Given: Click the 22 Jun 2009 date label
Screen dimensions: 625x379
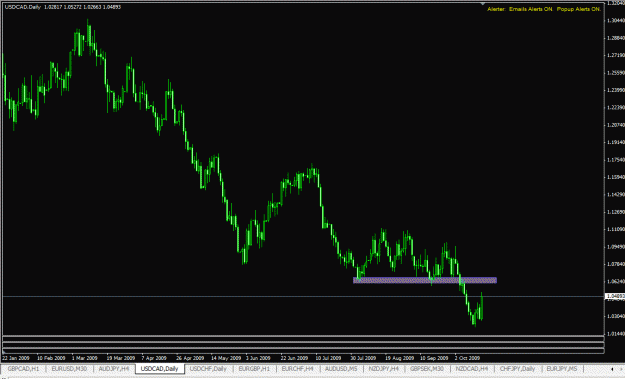Looking at the screenshot, I should click(x=294, y=358).
